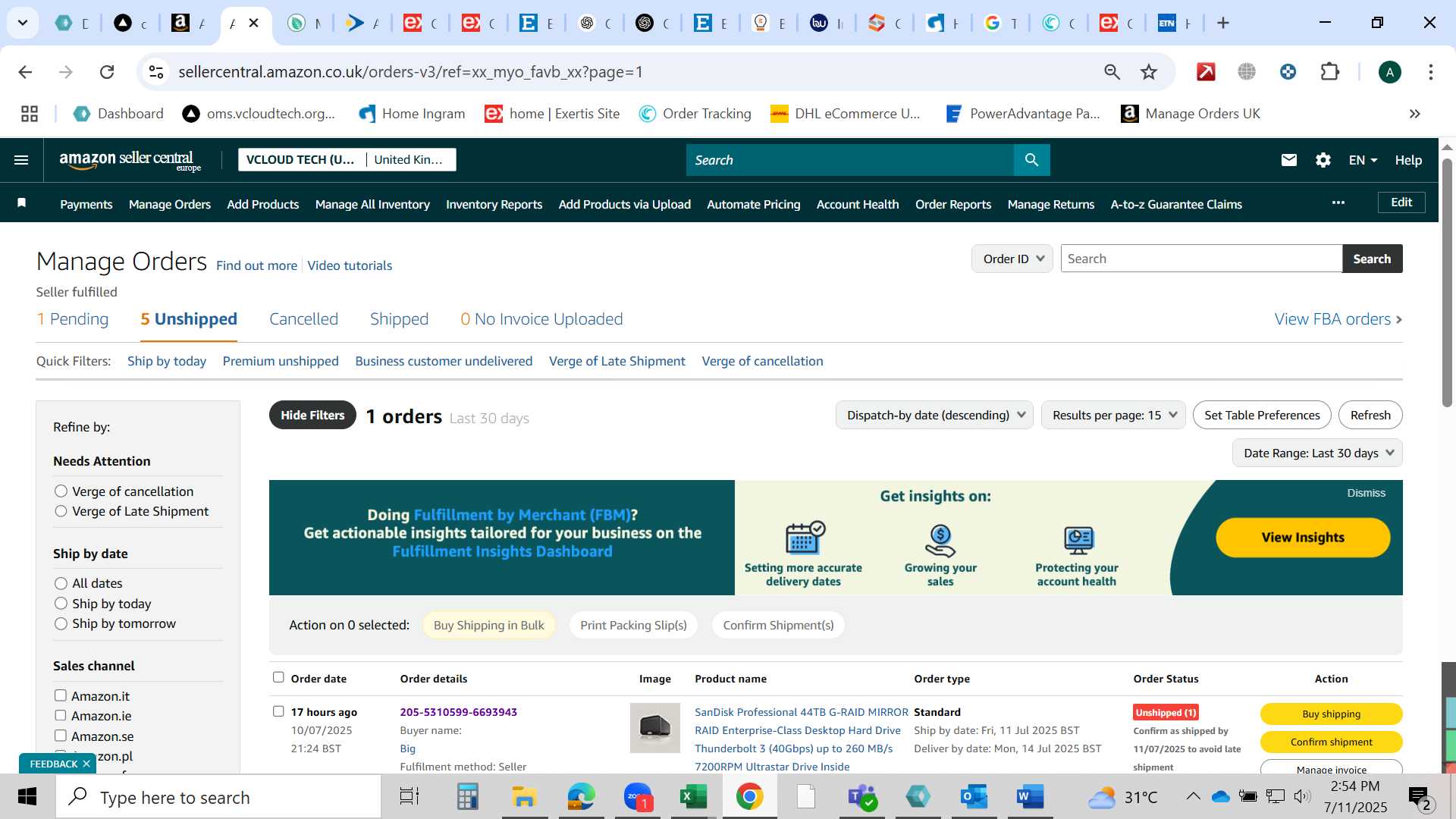The height and width of the screenshot is (819, 1456).
Task: Open the Chrome profile avatar A
Action: [x=1389, y=72]
